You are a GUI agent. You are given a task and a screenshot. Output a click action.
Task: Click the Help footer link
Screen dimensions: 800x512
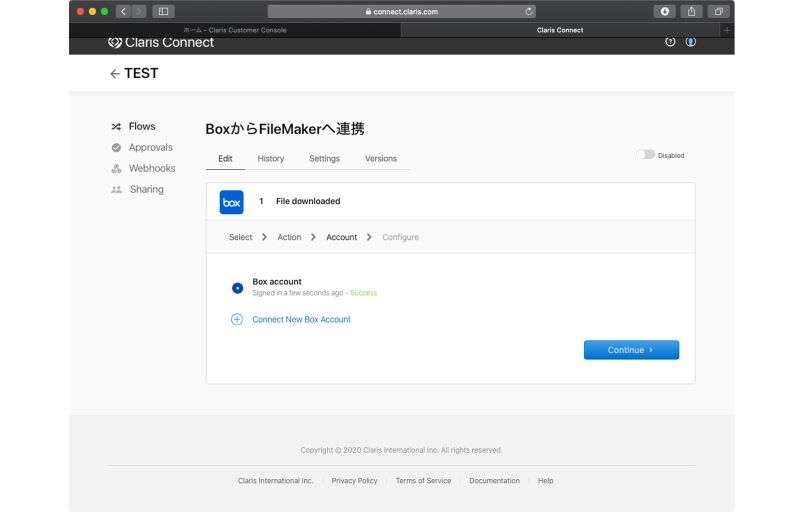[x=545, y=480]
